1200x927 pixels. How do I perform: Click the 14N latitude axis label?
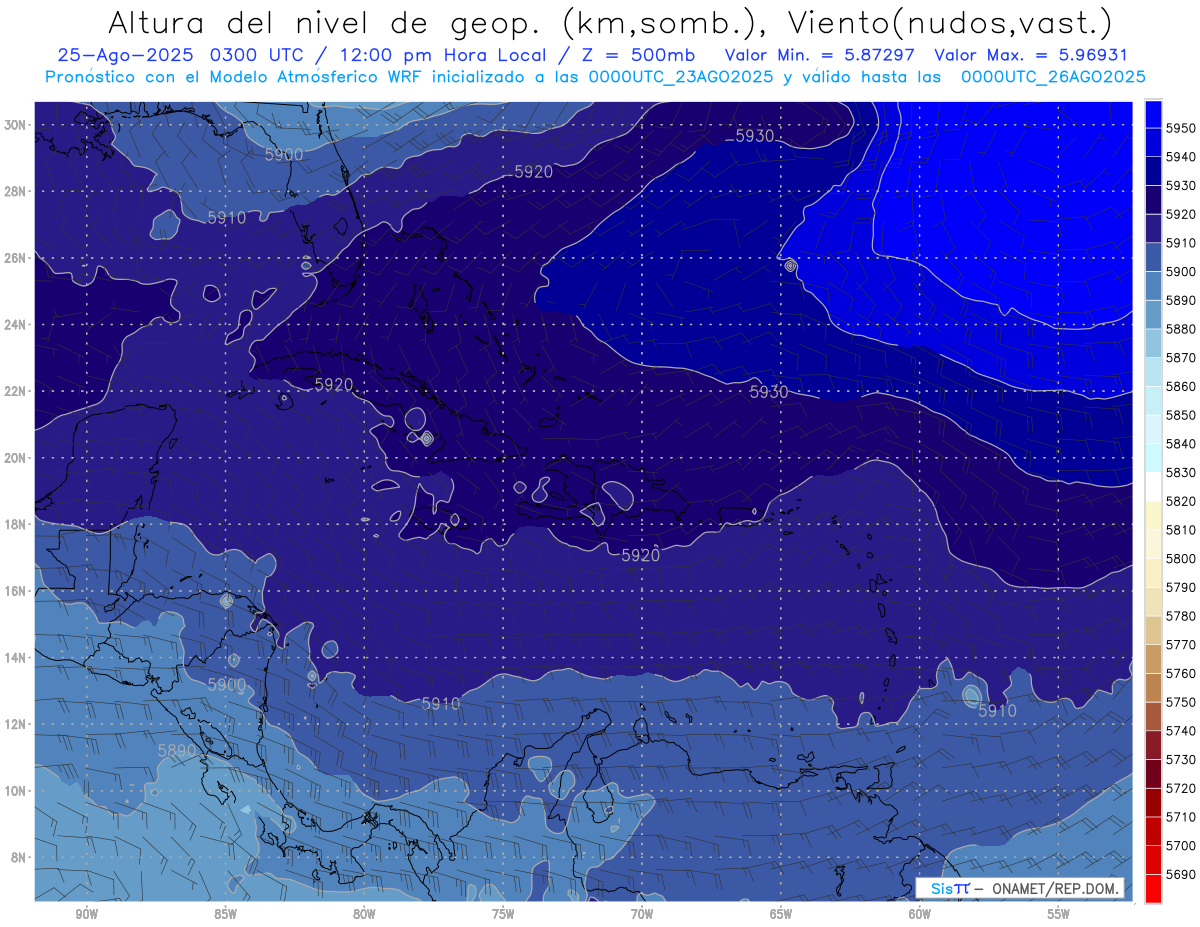pos(15,657)
